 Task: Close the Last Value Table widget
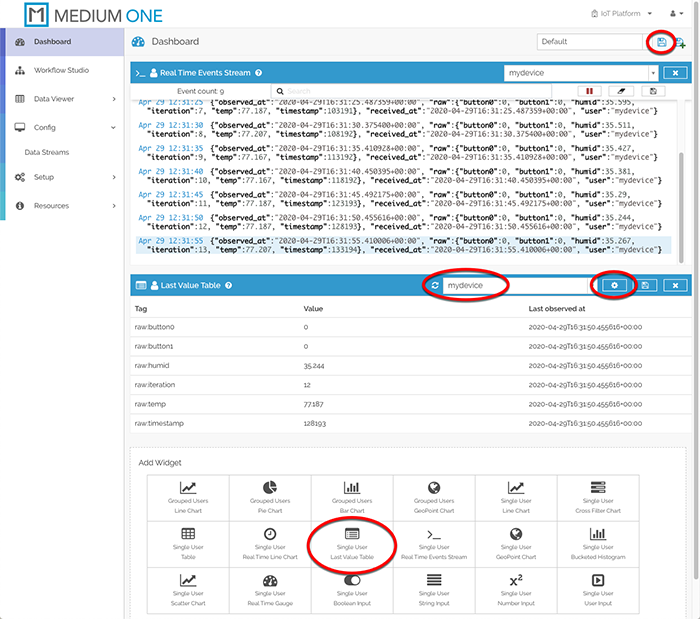coord(676,286)
